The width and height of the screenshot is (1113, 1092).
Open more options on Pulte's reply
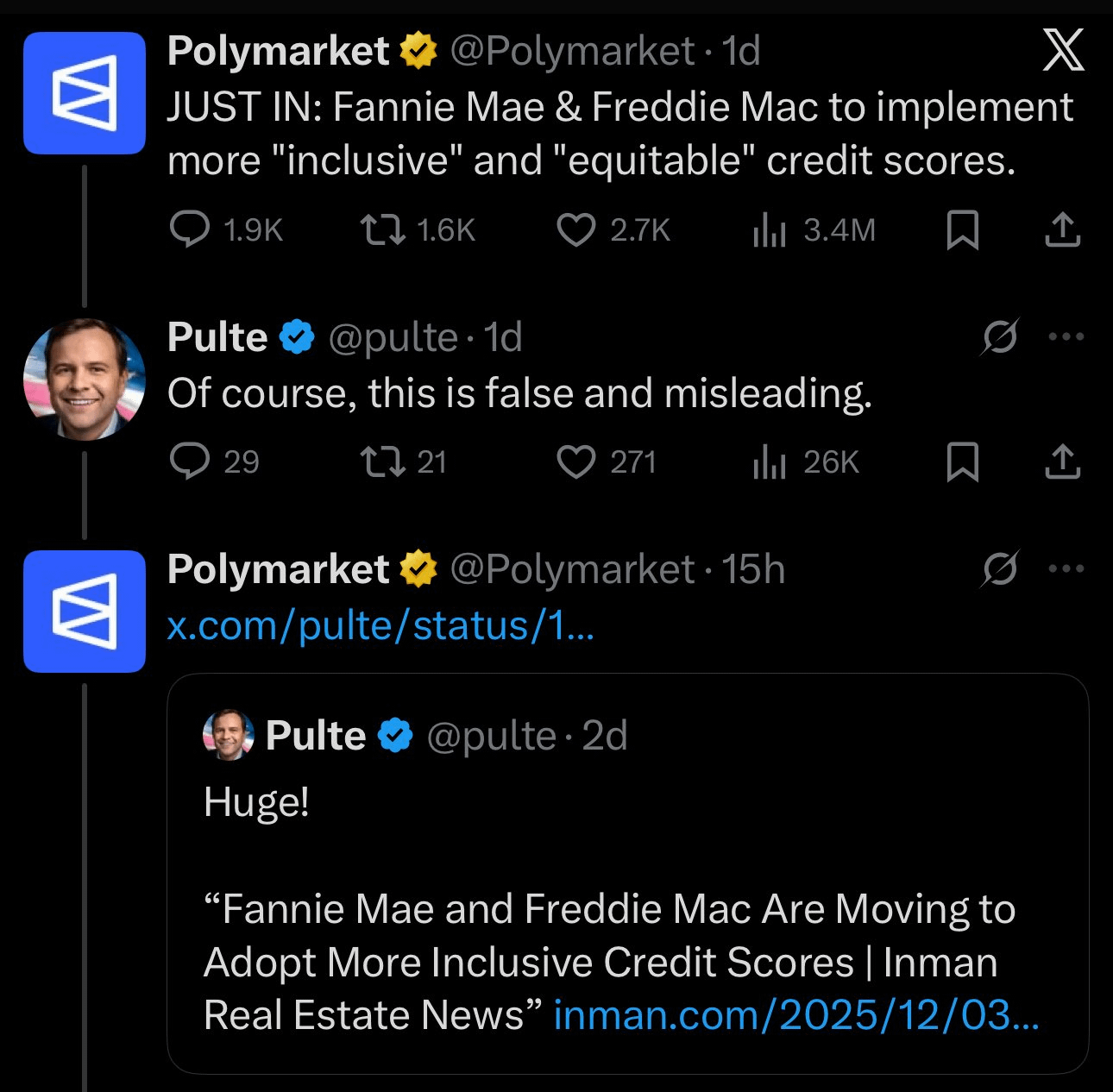pyautogui.click(x=1066, y=336)
